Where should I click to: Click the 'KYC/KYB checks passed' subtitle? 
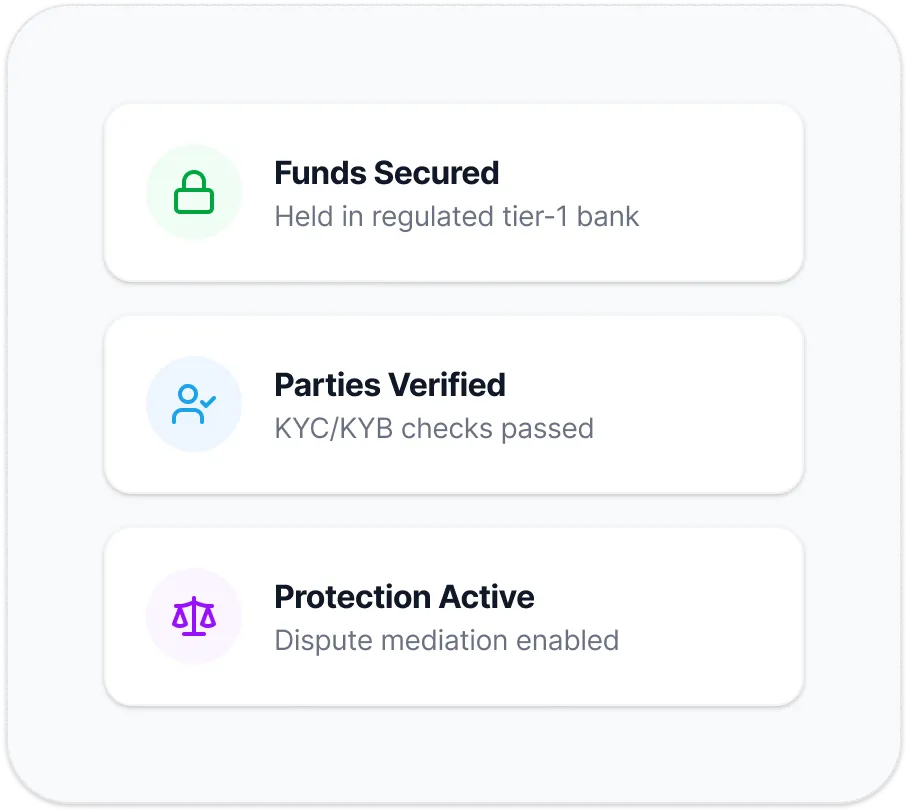click(435, 428)
